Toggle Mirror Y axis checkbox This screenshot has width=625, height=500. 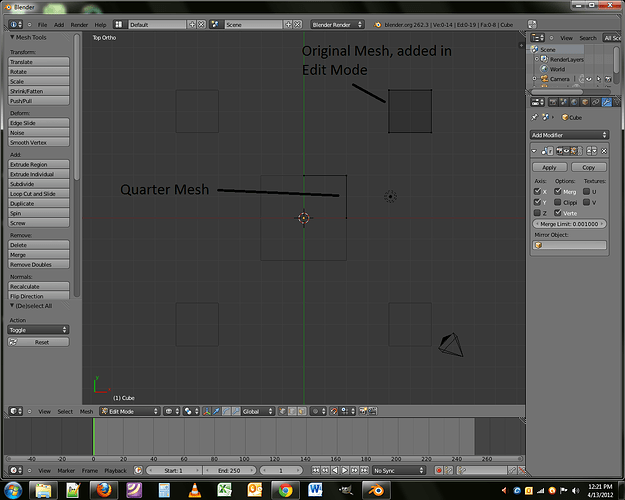tap(537, 202)
